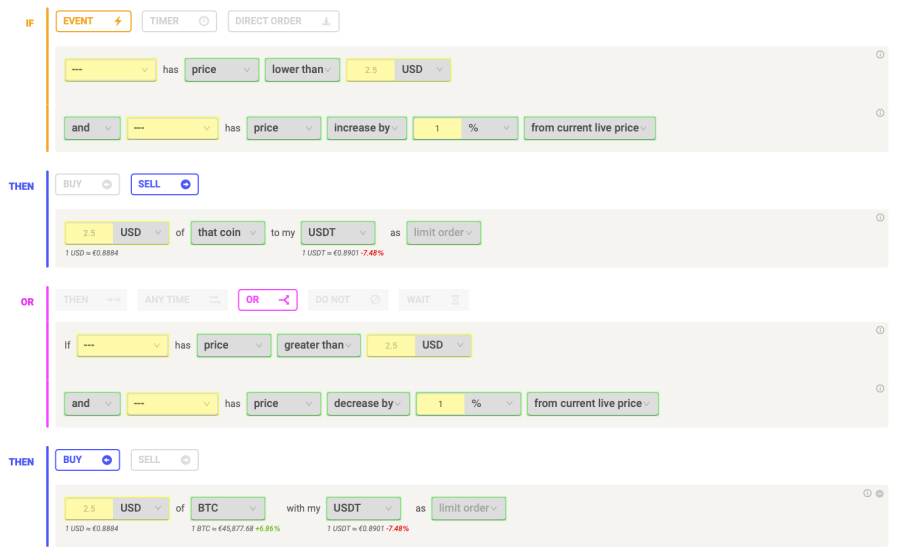The width and height of the screenshot is (900, 550).
Task: Click the percent value field in 'decrease by' row
Action: point(440,404)
